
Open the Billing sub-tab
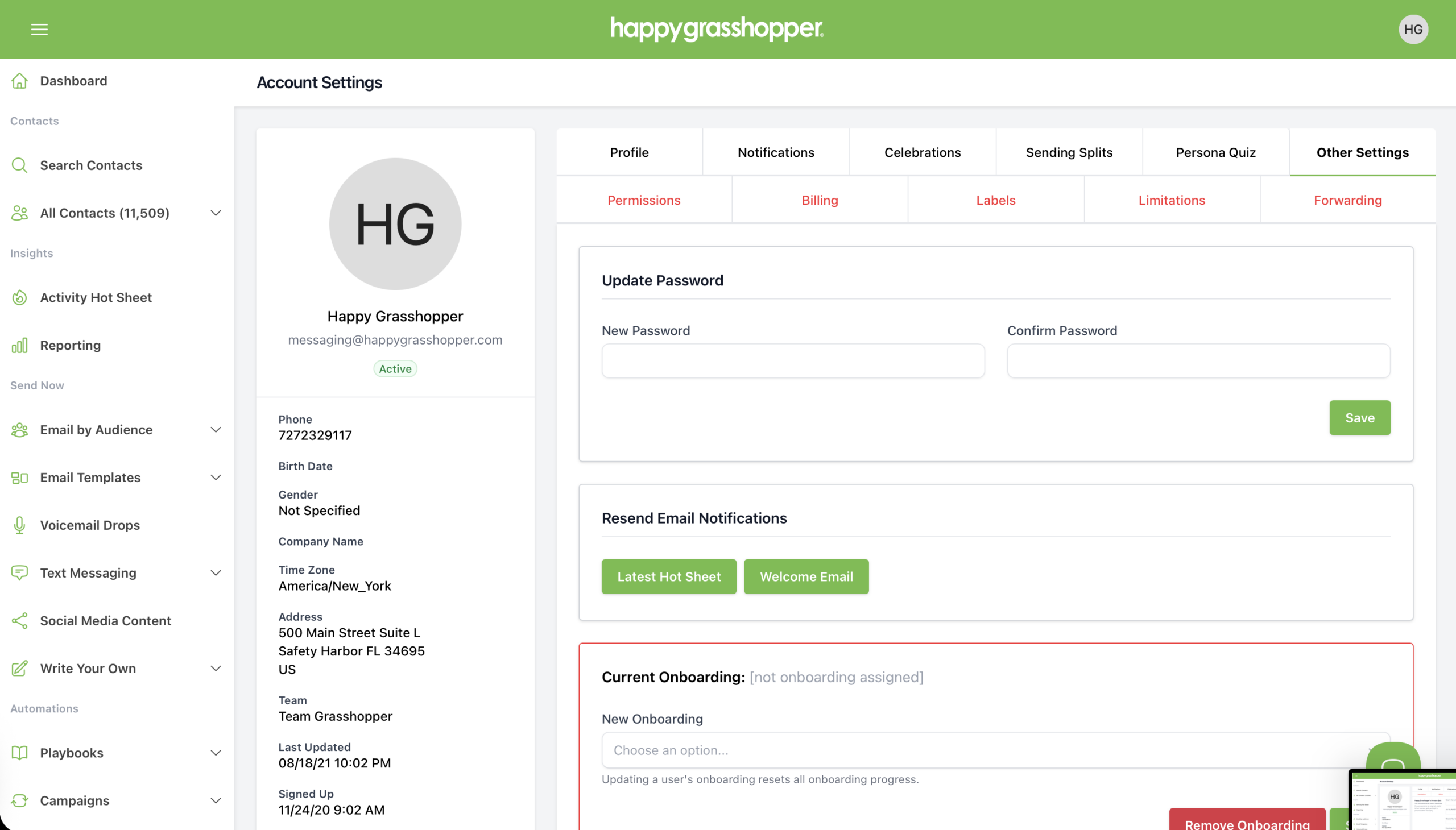[820, 200]
